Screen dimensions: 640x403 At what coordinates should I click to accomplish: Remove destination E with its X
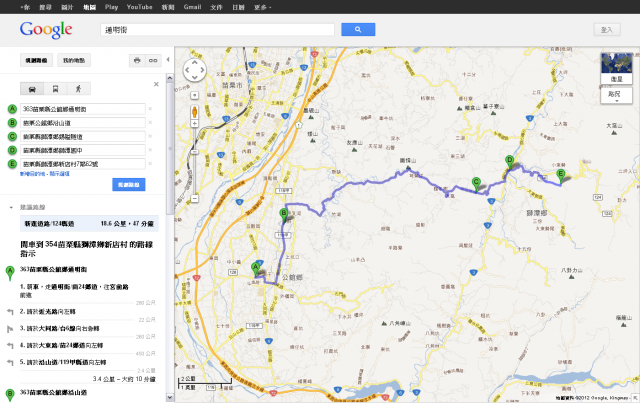coord(150,163)
